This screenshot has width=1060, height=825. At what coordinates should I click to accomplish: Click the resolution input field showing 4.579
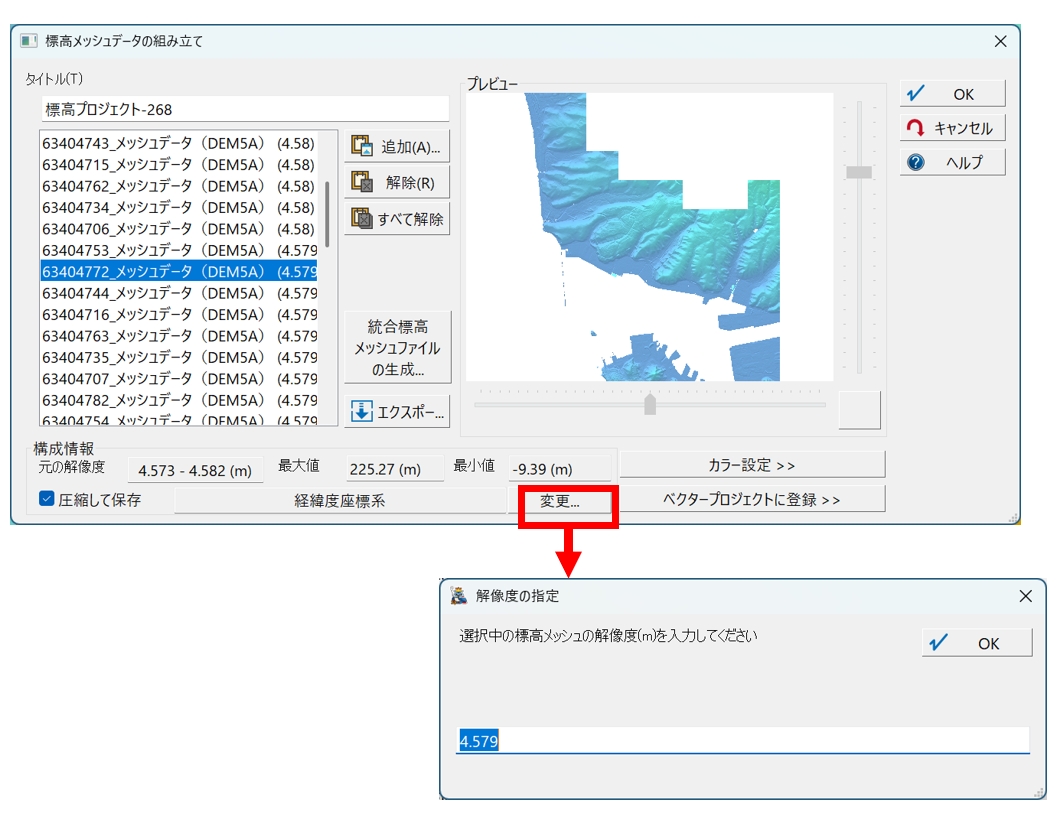pyautogui.click(x=740, y=741)
